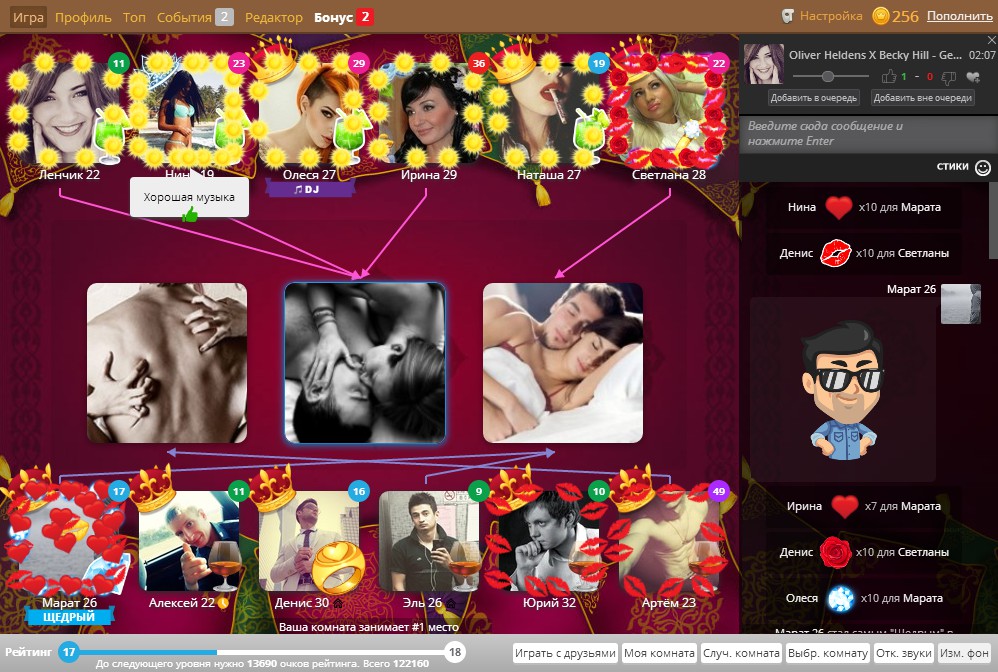Image resolution: width=998 pixels, height=672 pixels.
Task: Click Добавить в очередь button
Action: coord(813,97)
